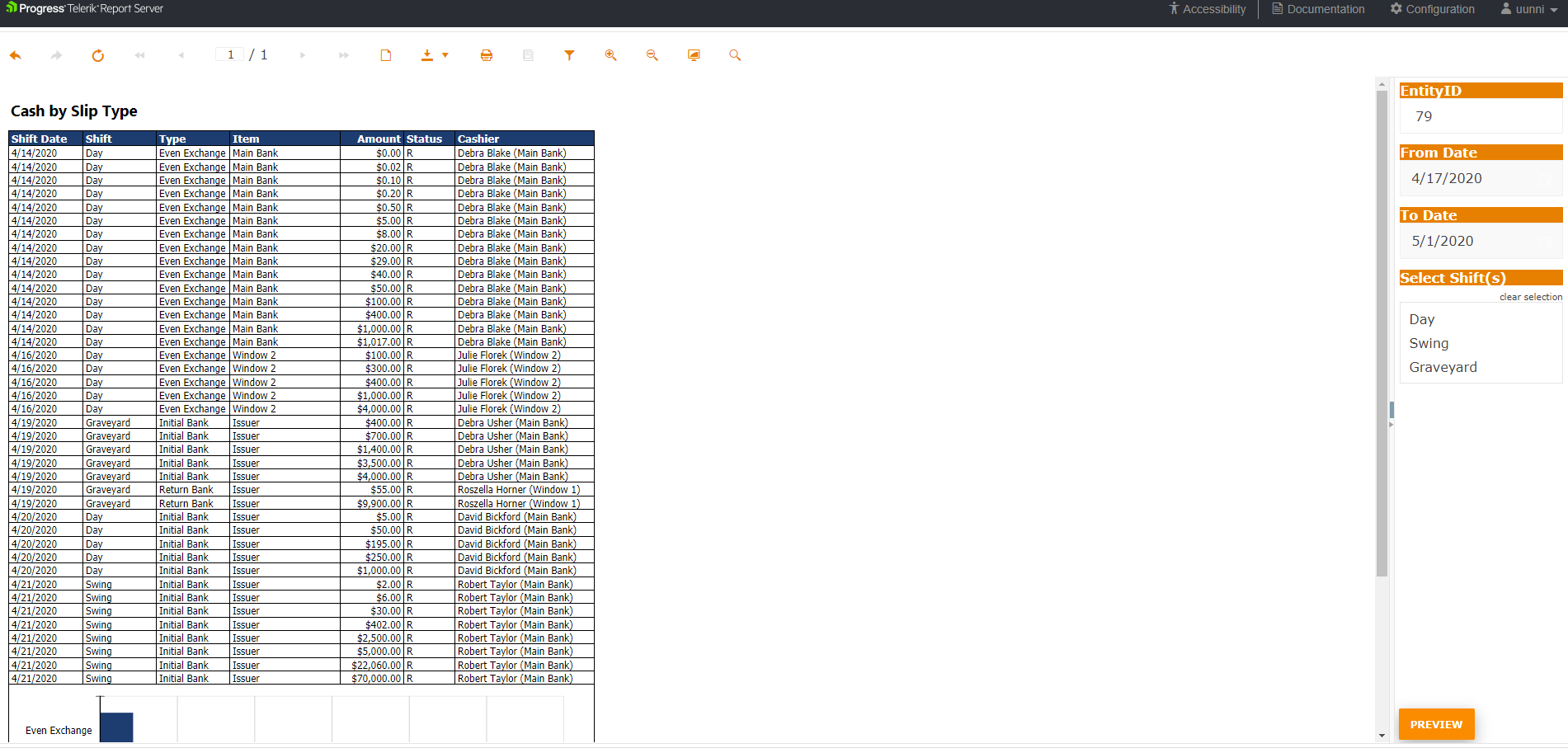Click the Cash by Slip Type title
This screenshot has width=1568, height=753.
click(x=74, y=111)
